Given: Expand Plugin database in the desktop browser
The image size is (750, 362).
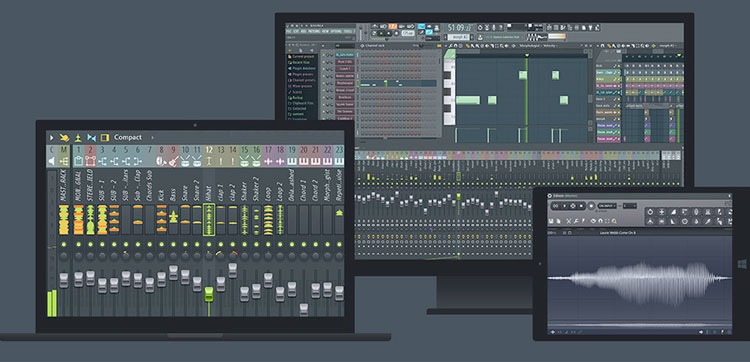Looking at the screenshot, I should pyautogui.click(x=302, y=68).
